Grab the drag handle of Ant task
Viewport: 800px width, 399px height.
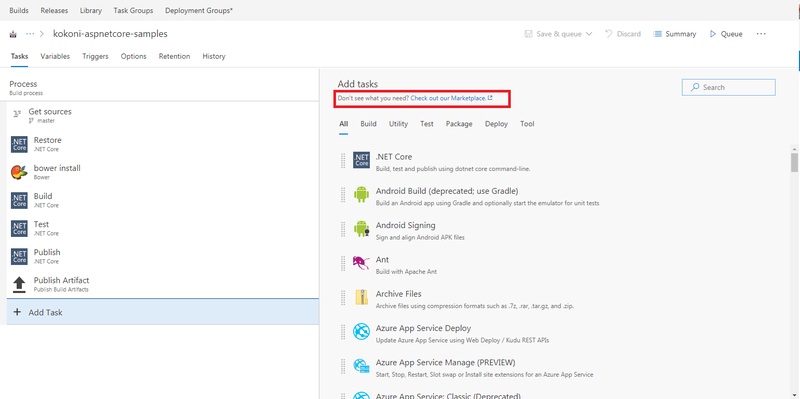click(343, 263)
